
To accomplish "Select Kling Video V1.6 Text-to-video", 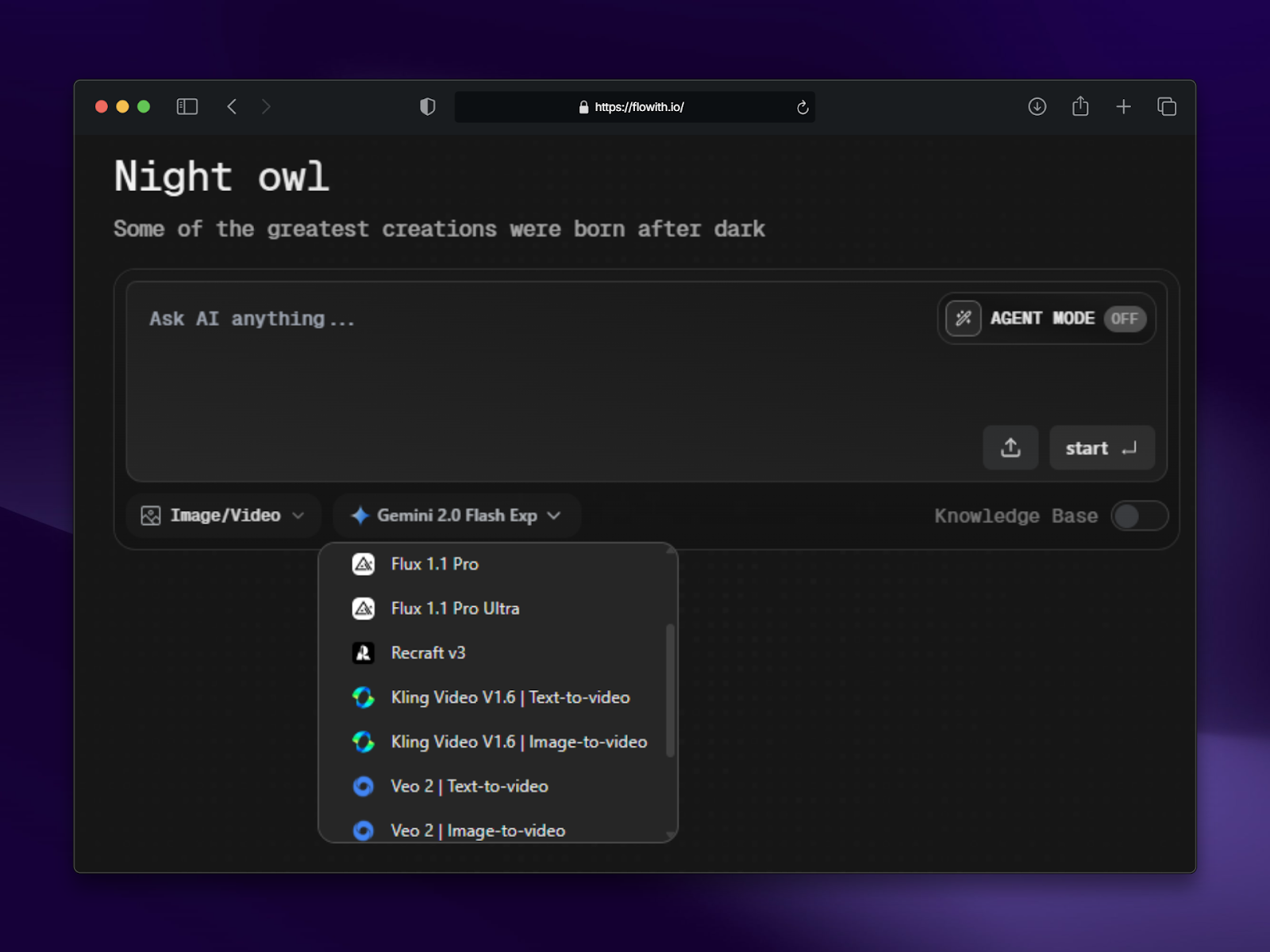I will pos(510,697).
